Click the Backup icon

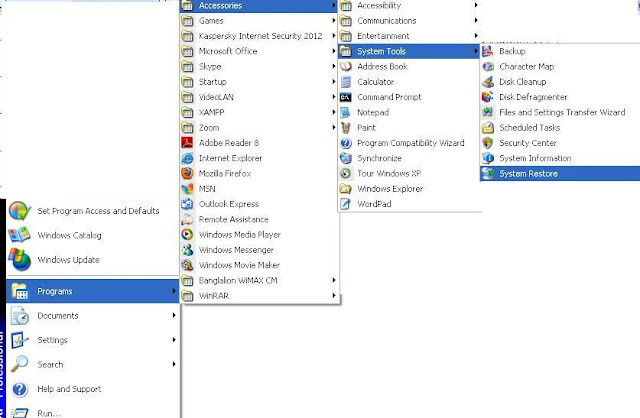(488, 51)
